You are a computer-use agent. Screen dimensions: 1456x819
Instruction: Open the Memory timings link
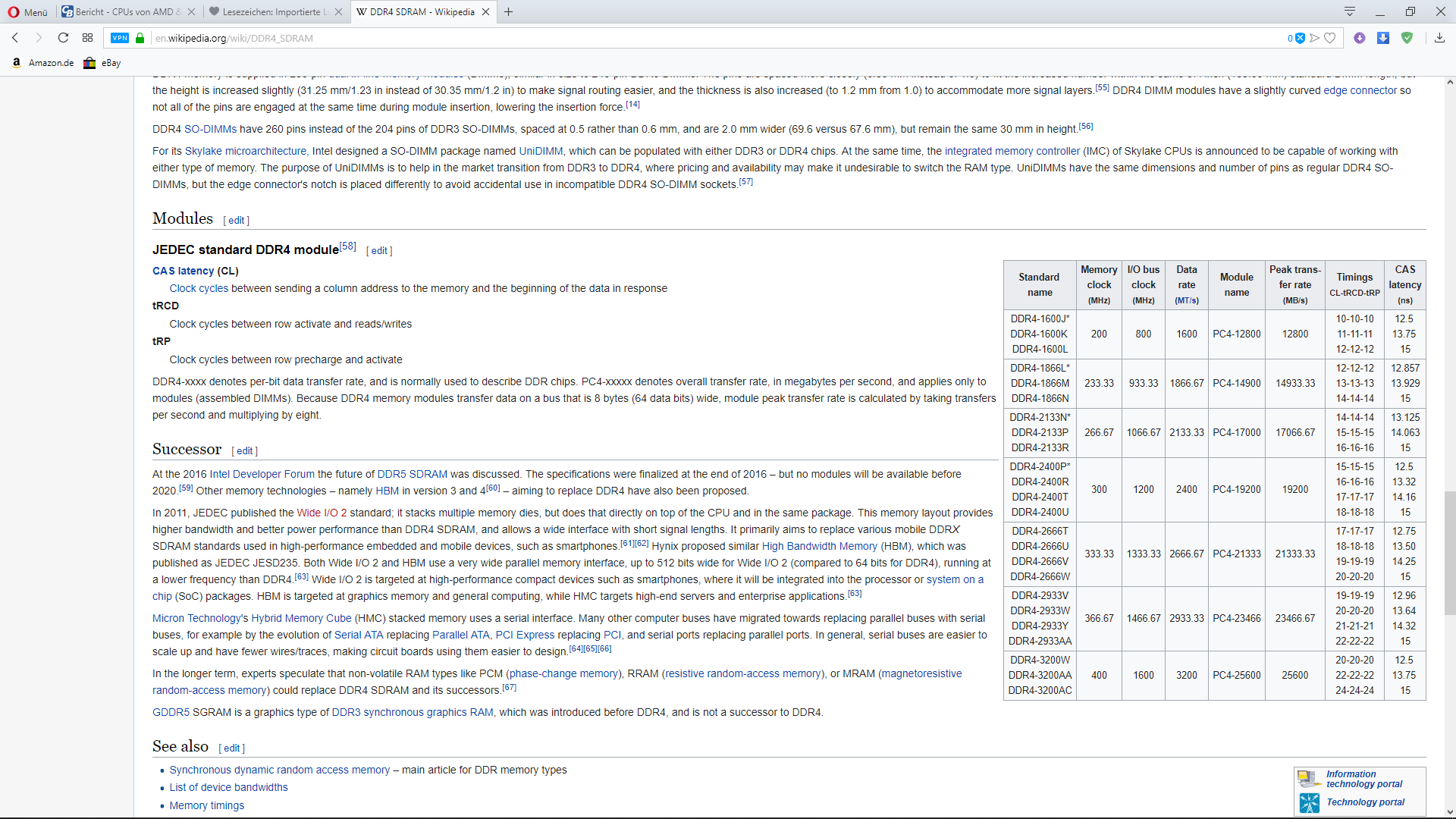click(x=206, y=805)
